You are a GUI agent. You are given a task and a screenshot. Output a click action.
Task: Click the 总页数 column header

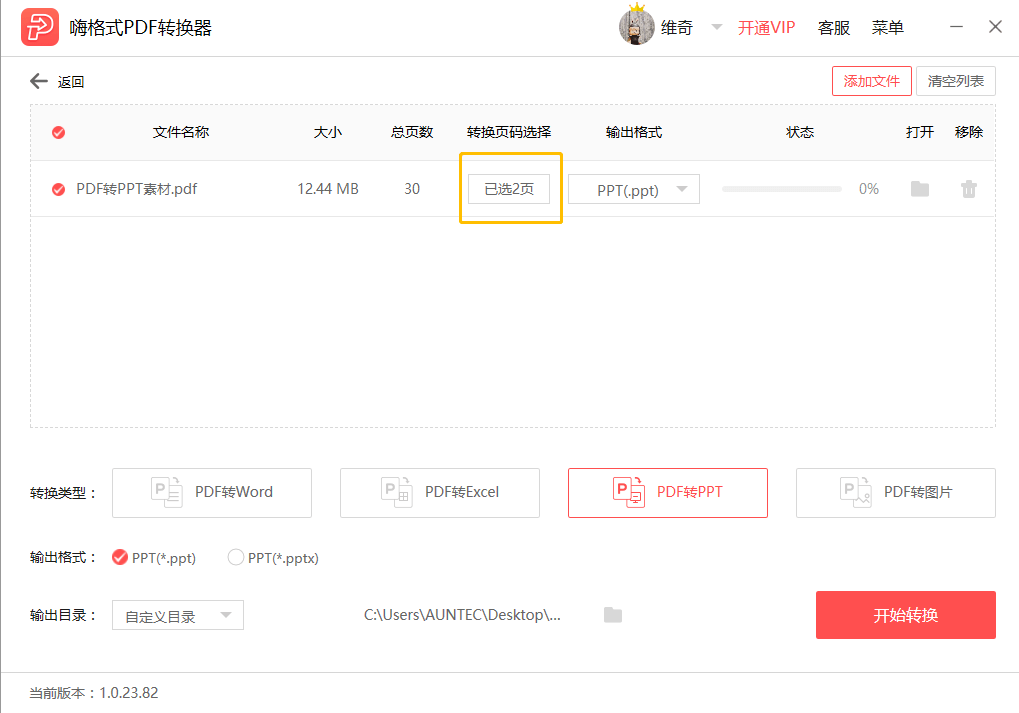pos(412,133)
